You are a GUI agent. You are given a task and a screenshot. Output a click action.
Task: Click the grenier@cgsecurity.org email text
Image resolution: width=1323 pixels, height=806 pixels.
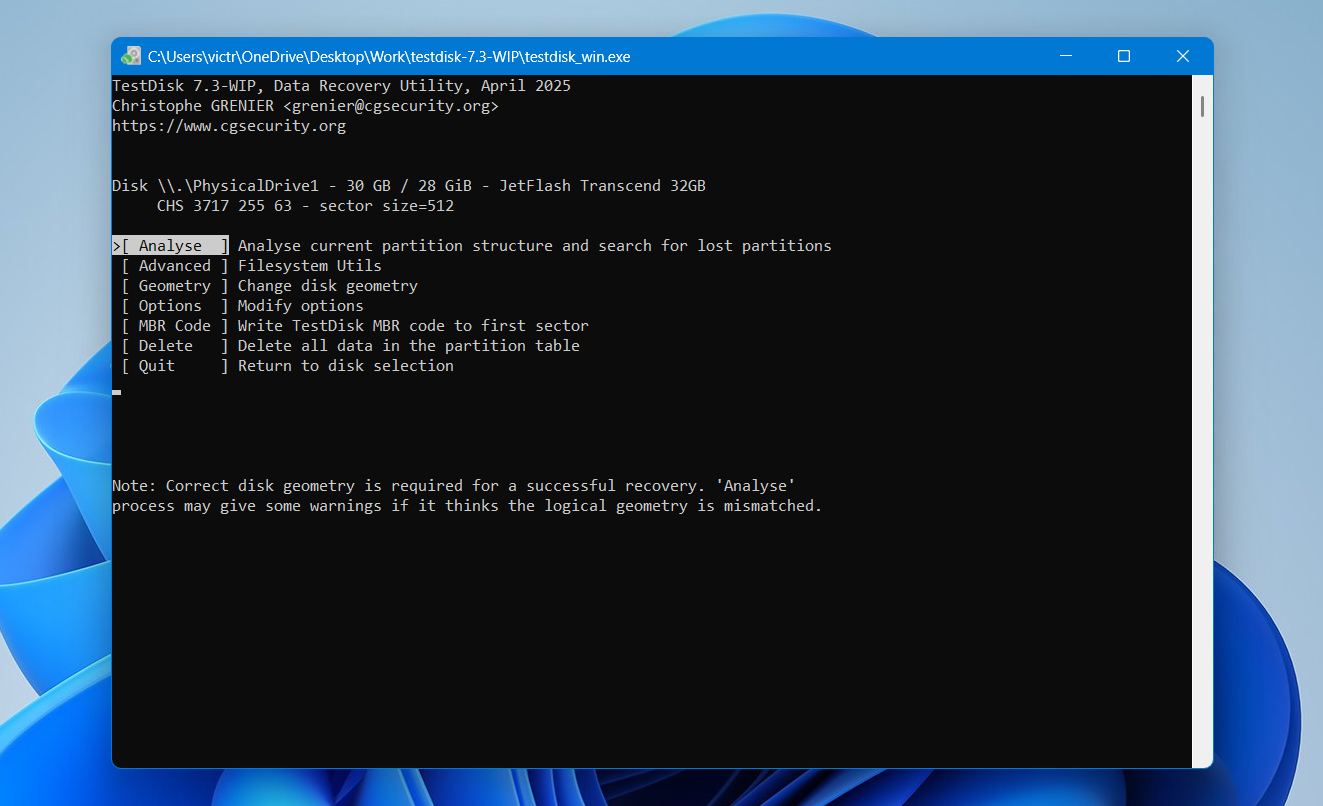[391, 106]
